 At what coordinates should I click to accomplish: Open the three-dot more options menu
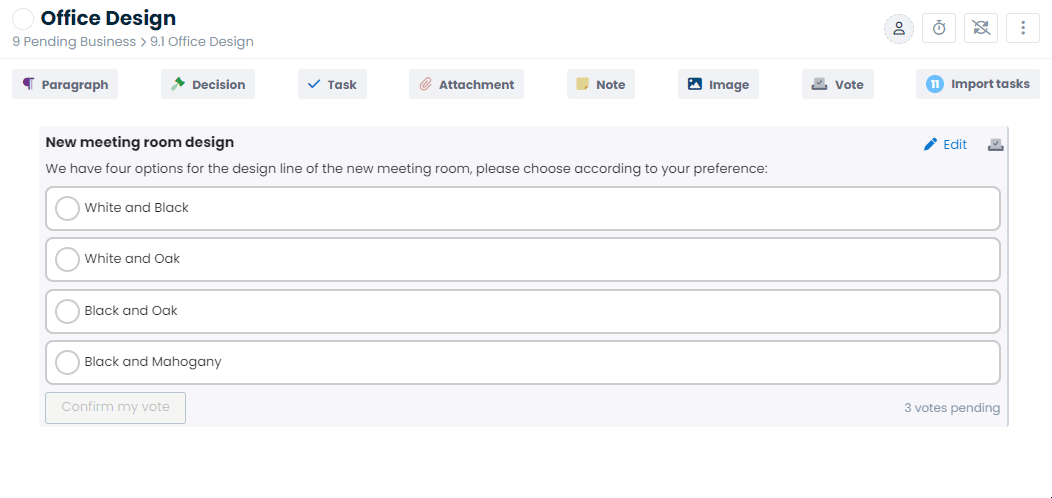(x=1022, y=28)
